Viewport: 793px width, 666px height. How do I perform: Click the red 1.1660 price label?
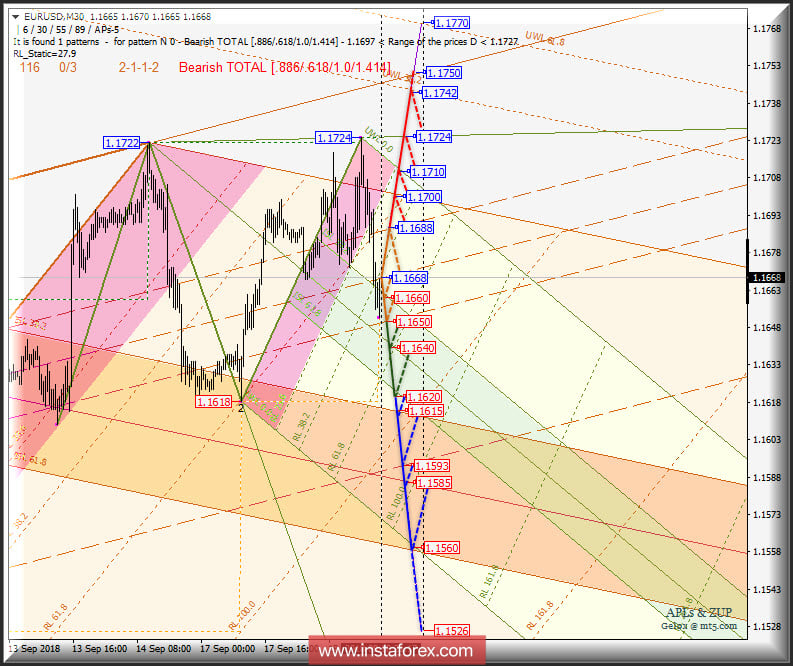coord(411,298)
